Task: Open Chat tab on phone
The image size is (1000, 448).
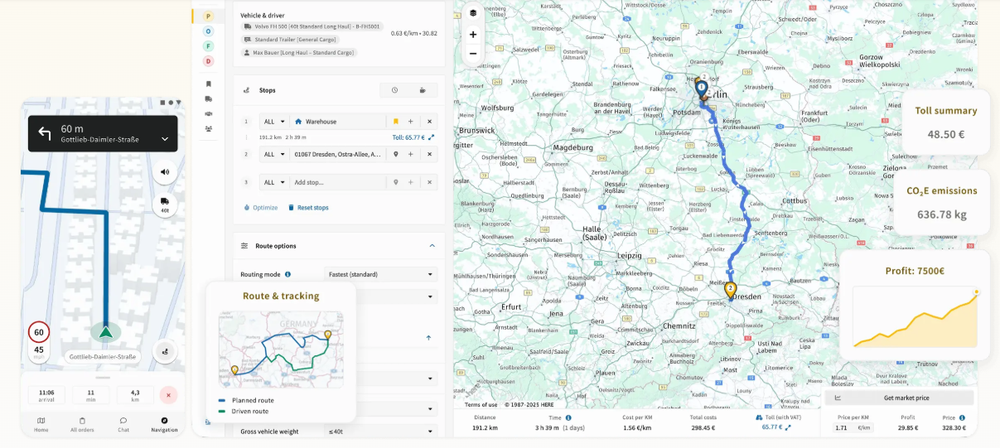Action: [123, 424]
